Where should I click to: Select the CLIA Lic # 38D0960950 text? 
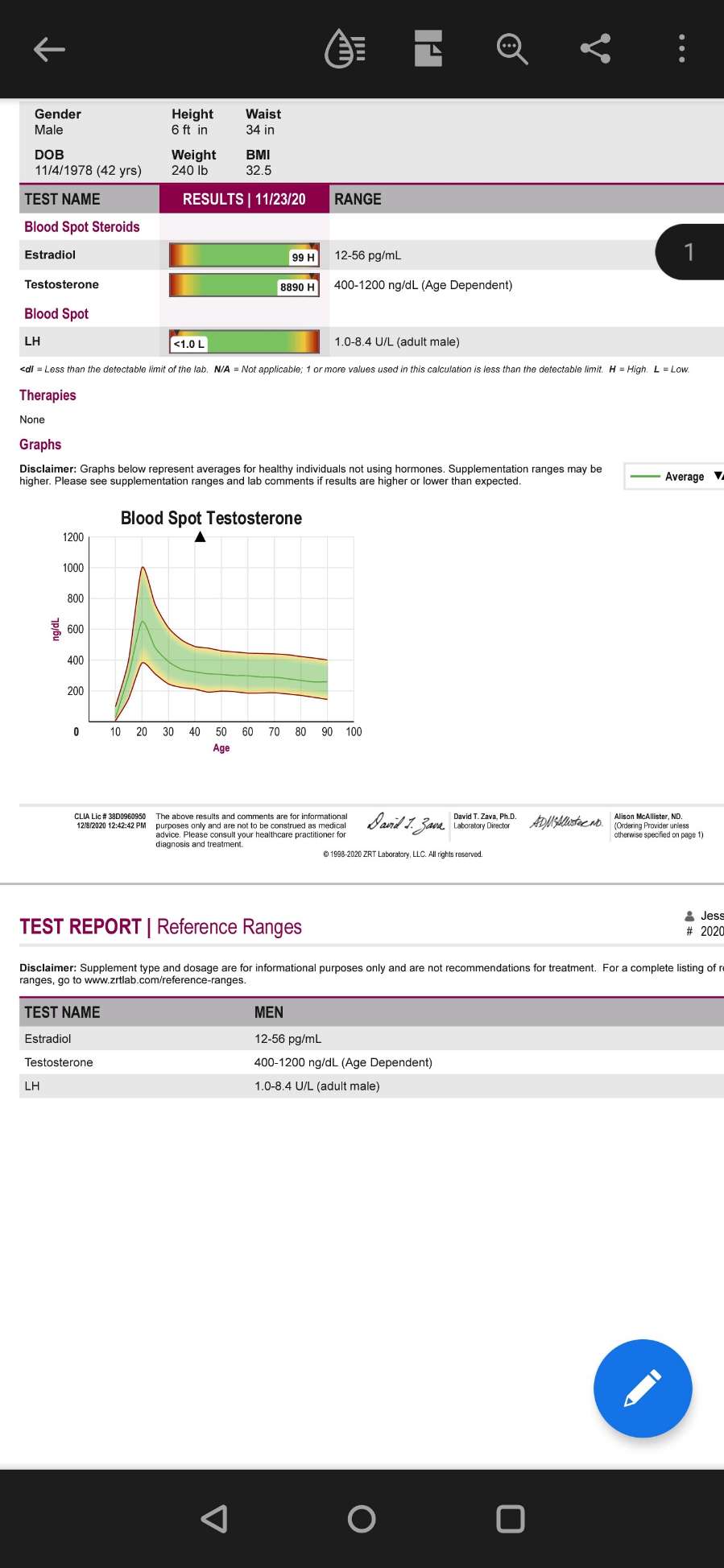click(110, 817)
